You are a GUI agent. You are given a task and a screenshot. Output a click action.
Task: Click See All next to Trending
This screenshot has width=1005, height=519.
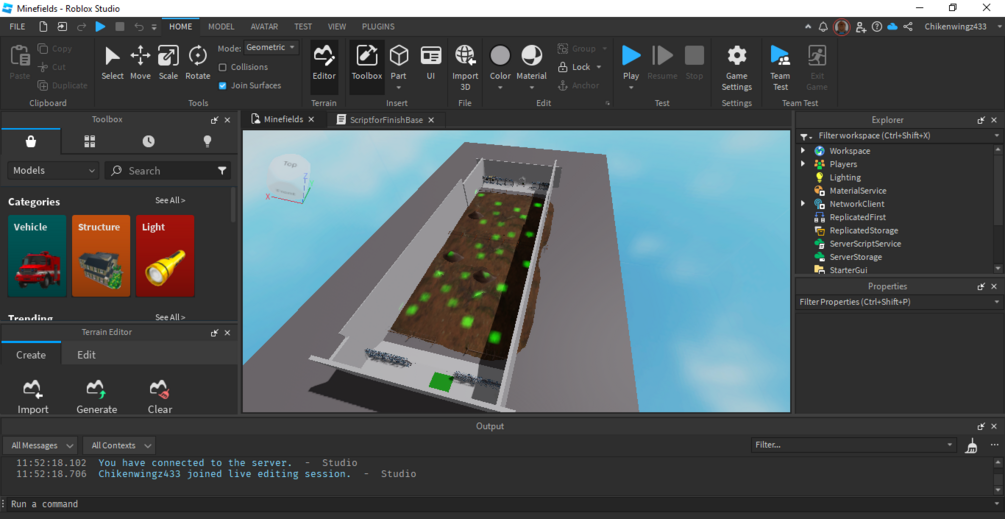coord(170,317)
